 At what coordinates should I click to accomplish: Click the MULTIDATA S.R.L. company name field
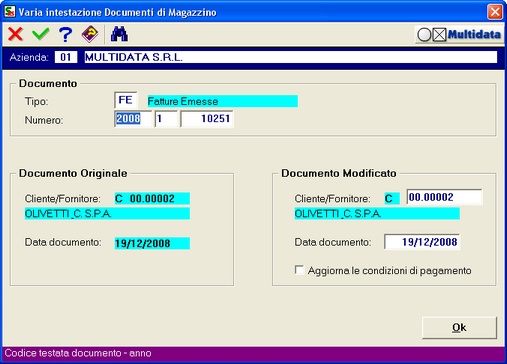290,57
